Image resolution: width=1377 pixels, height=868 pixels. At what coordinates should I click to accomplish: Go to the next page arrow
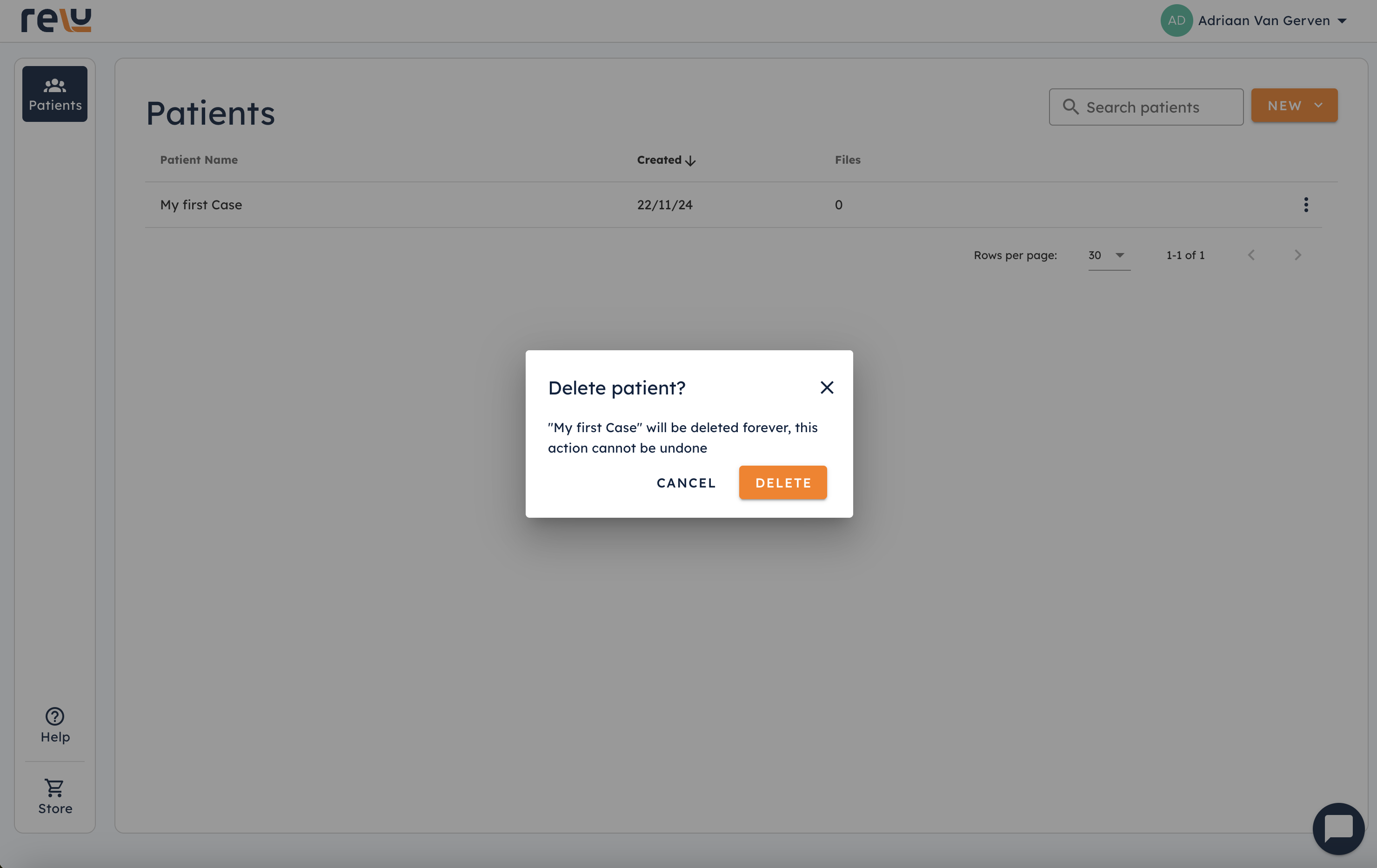(x=1297, y=255)
